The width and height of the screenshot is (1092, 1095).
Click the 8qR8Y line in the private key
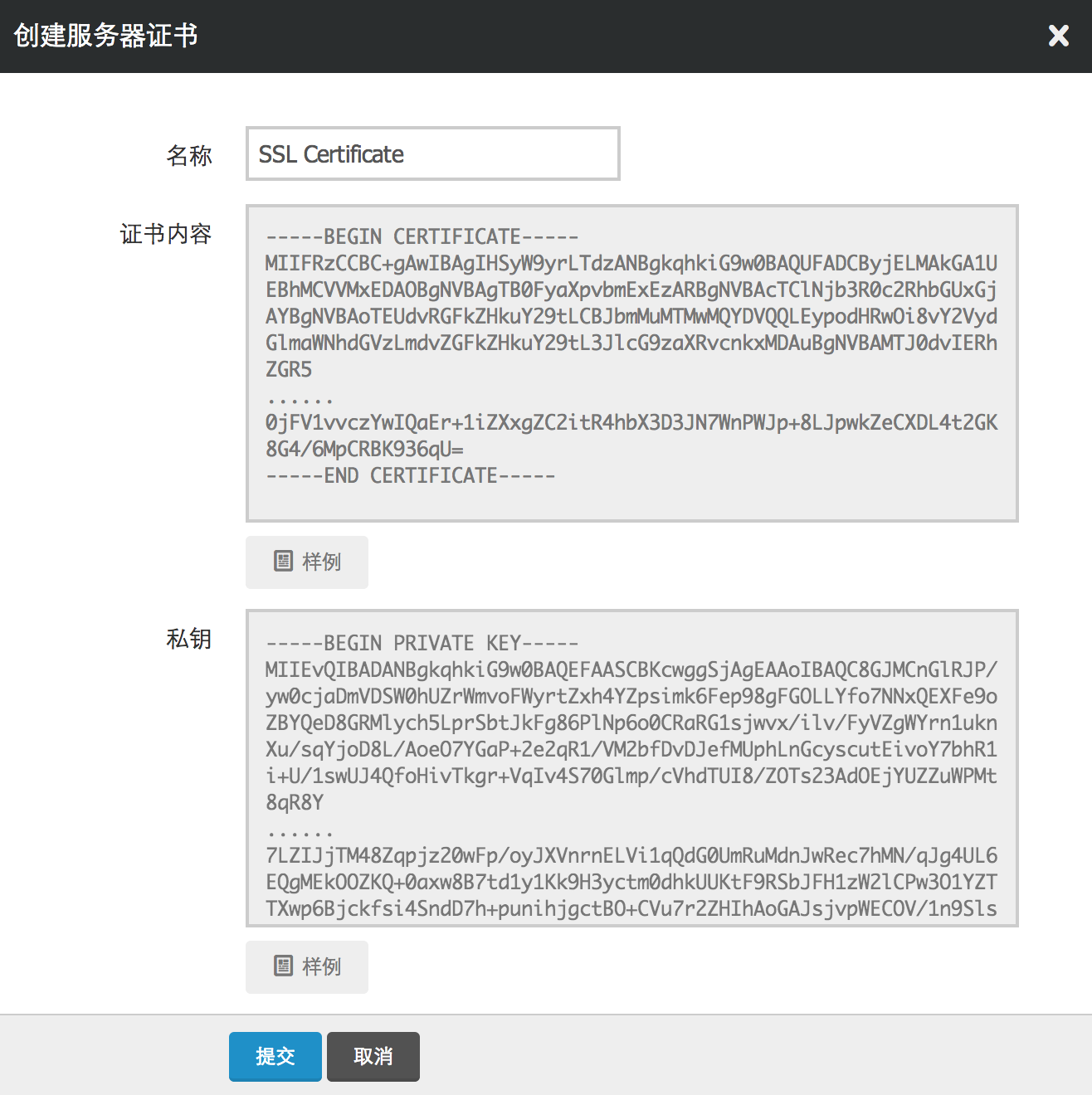point(295,803)
